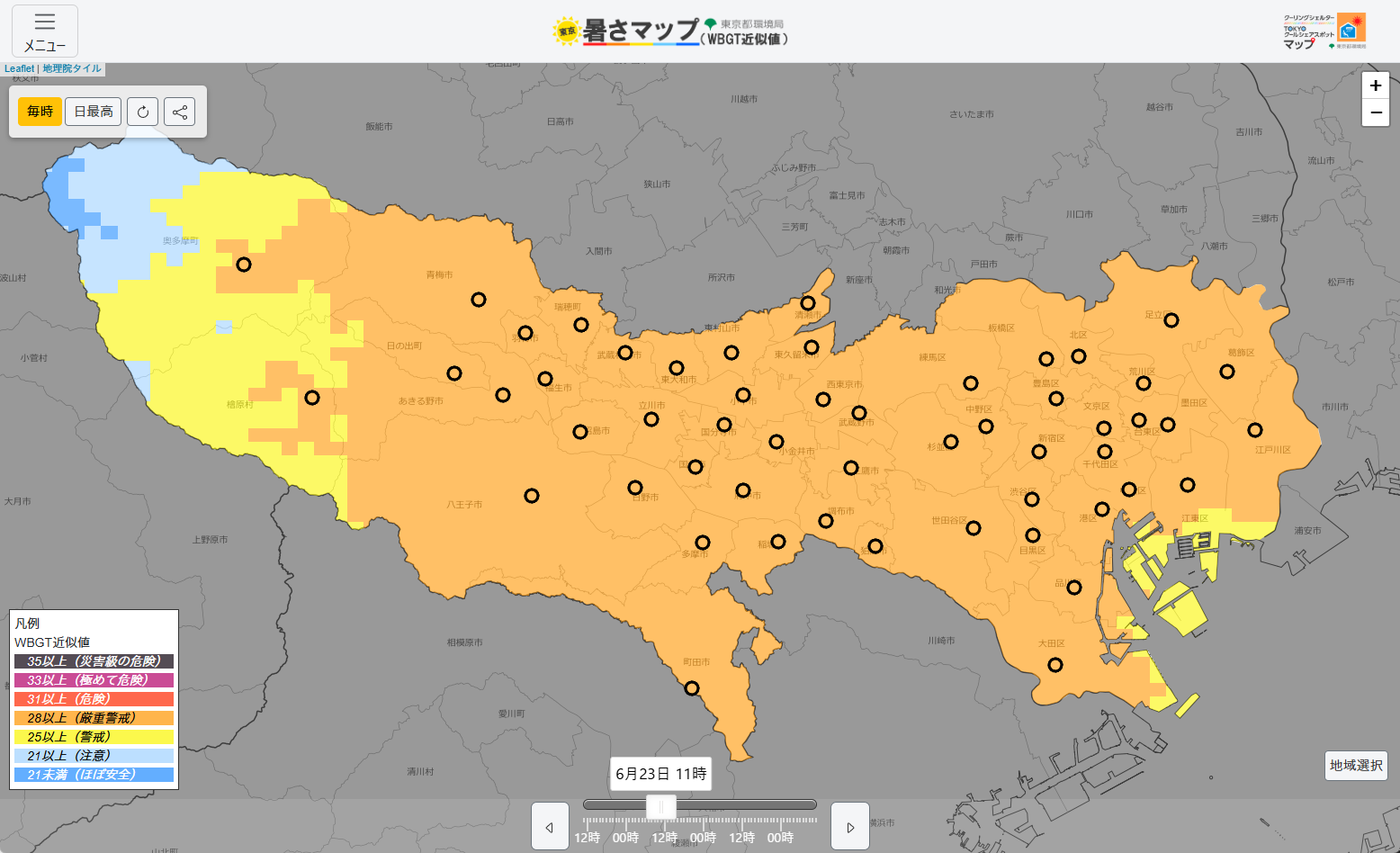Select the observation marker in 八王子市

coord(532,496)
